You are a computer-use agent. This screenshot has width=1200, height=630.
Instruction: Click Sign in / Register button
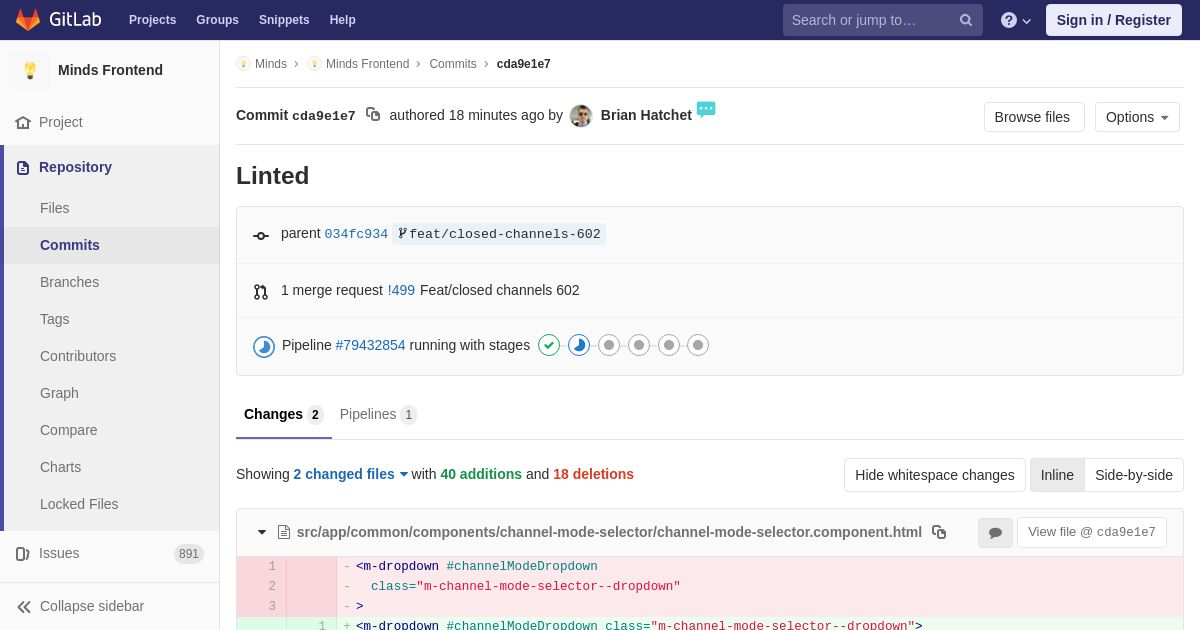(1114, 20)
